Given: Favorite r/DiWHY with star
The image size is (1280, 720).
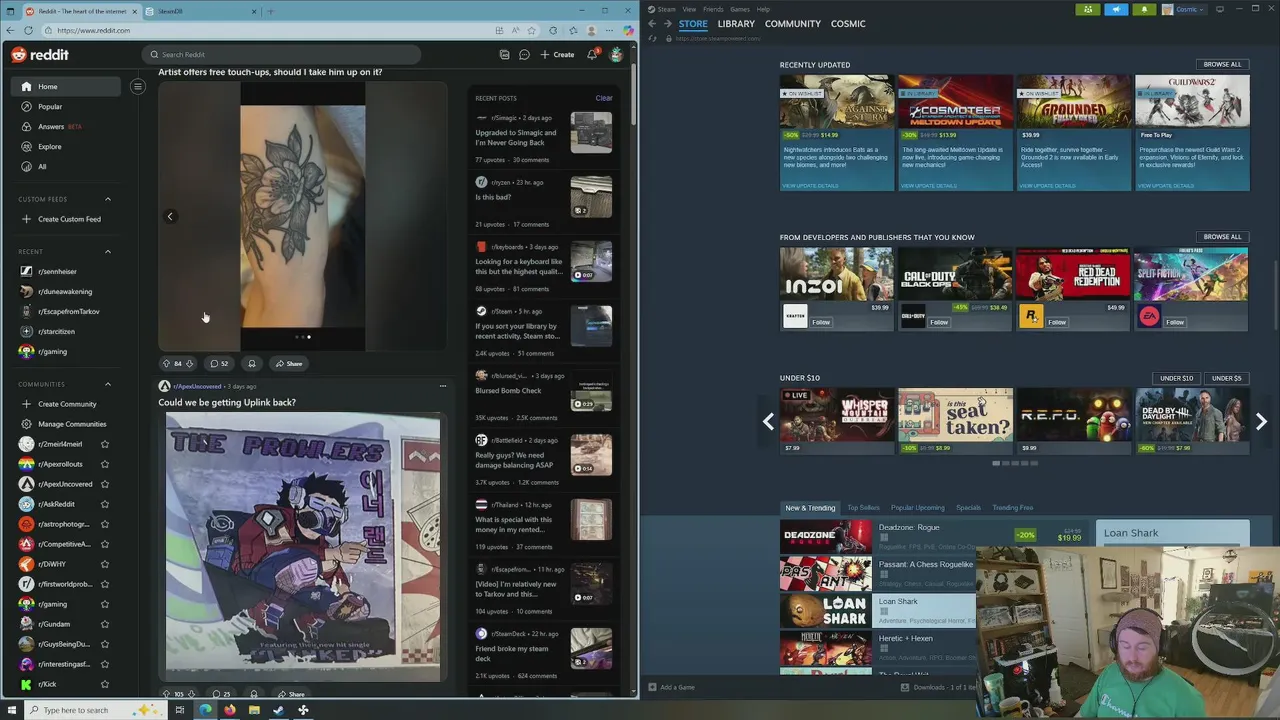Looking at the screenshot, I should click(x=105, y=564).
